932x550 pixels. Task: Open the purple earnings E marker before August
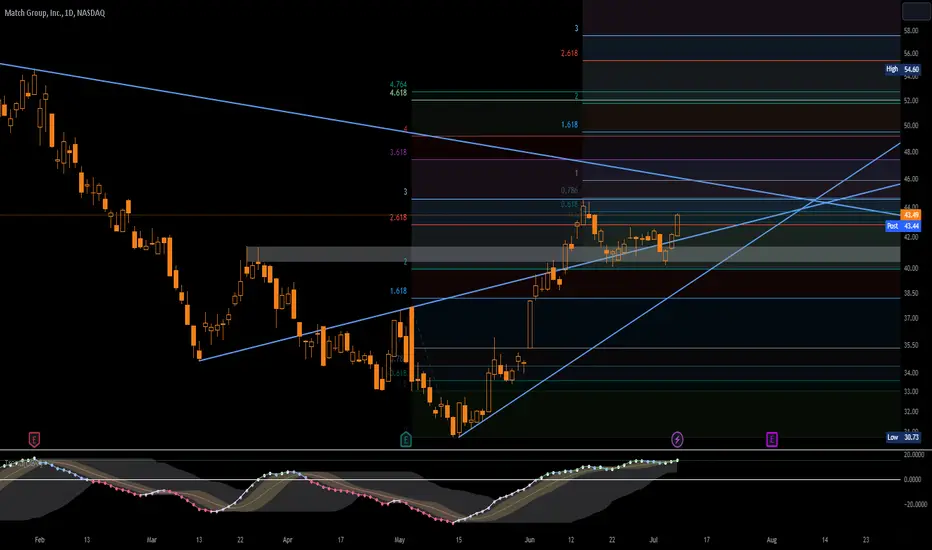pyautogui.click(x=772, y=440)
